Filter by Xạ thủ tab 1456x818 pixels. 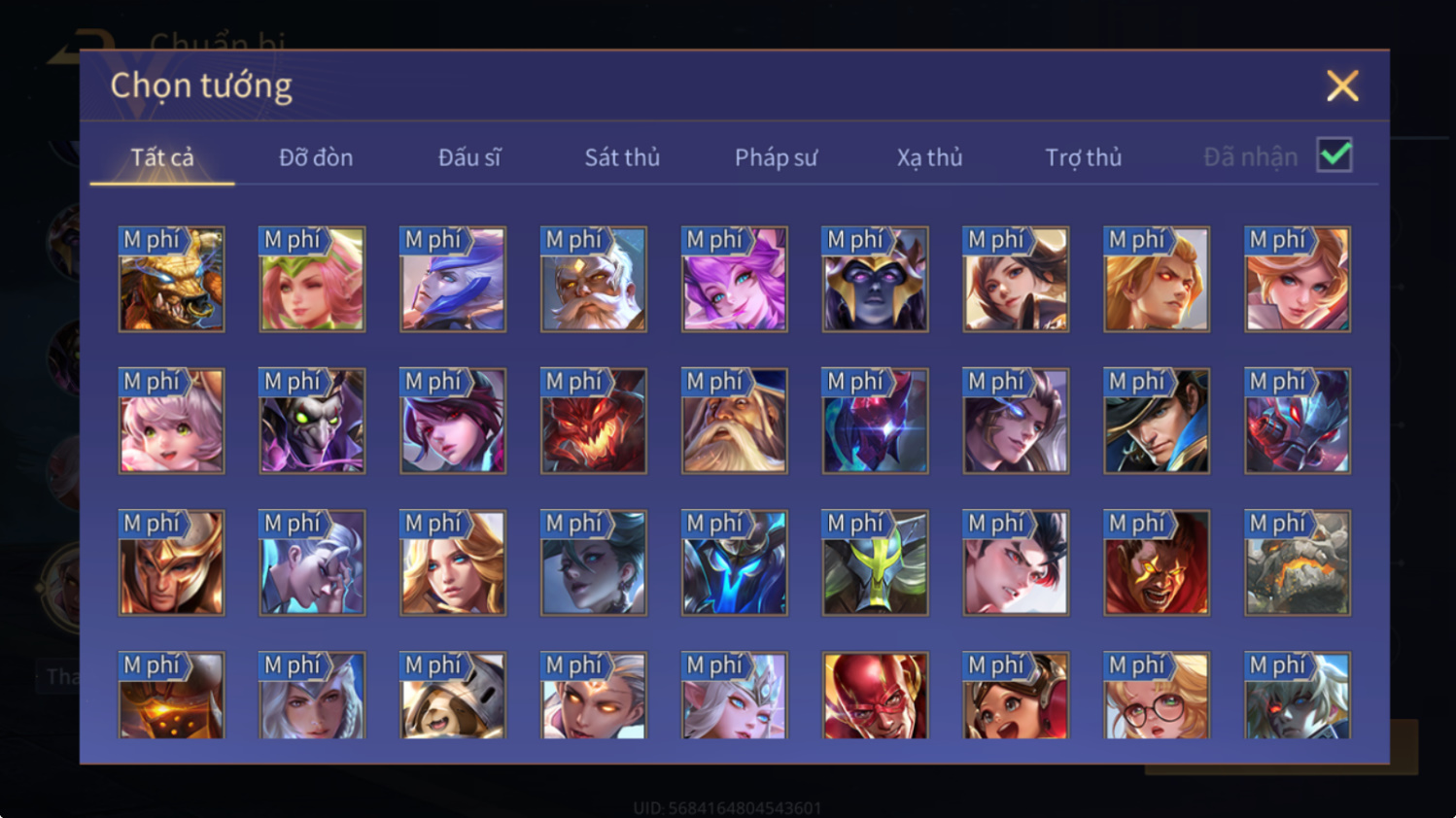point(929,157)
